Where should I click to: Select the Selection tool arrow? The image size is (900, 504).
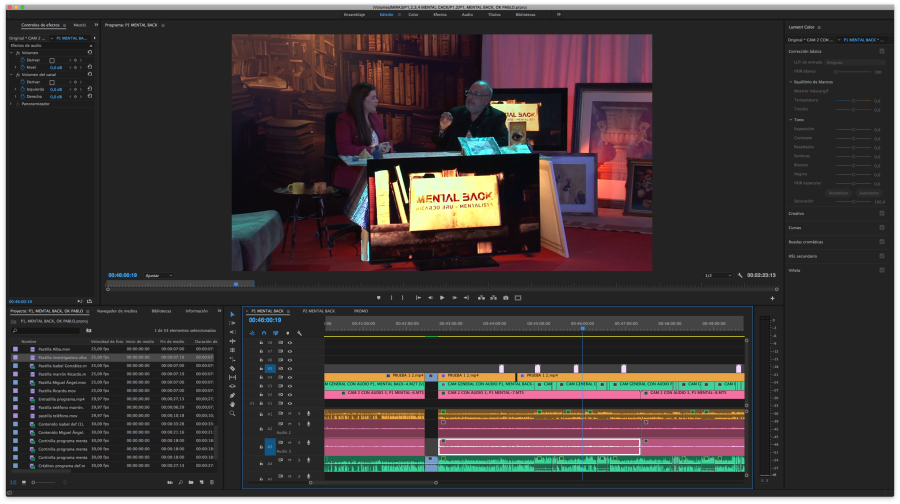232,315
